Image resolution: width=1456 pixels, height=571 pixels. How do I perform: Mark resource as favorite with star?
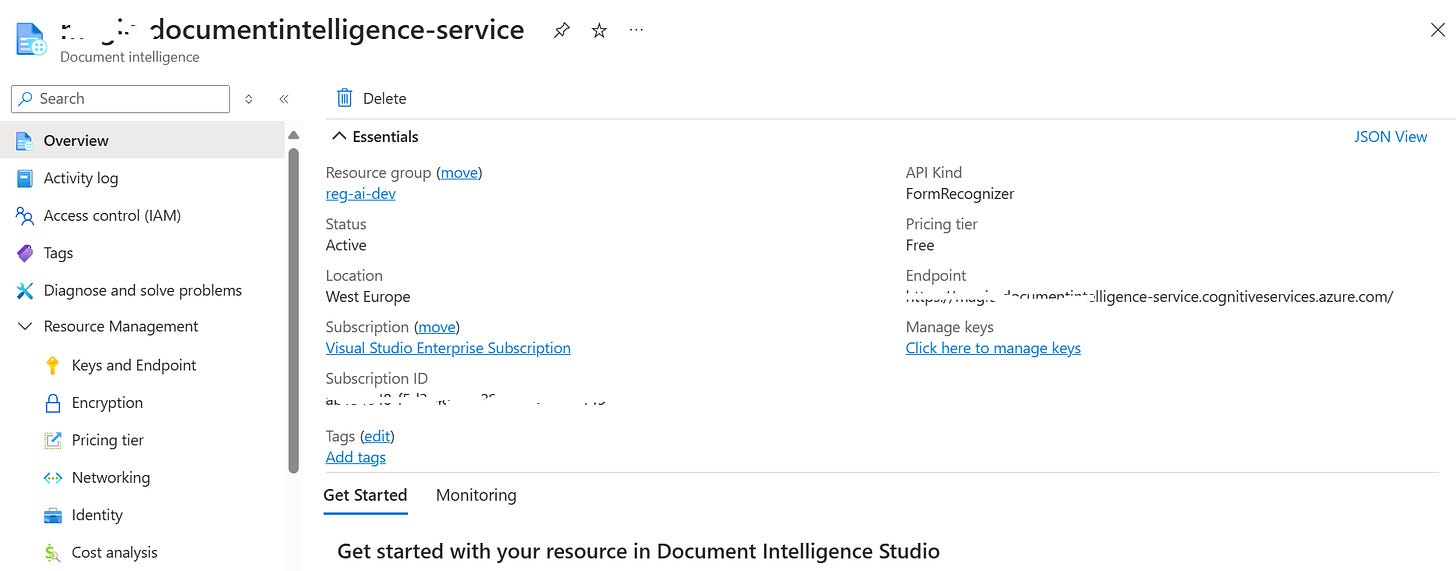point(599,31)
